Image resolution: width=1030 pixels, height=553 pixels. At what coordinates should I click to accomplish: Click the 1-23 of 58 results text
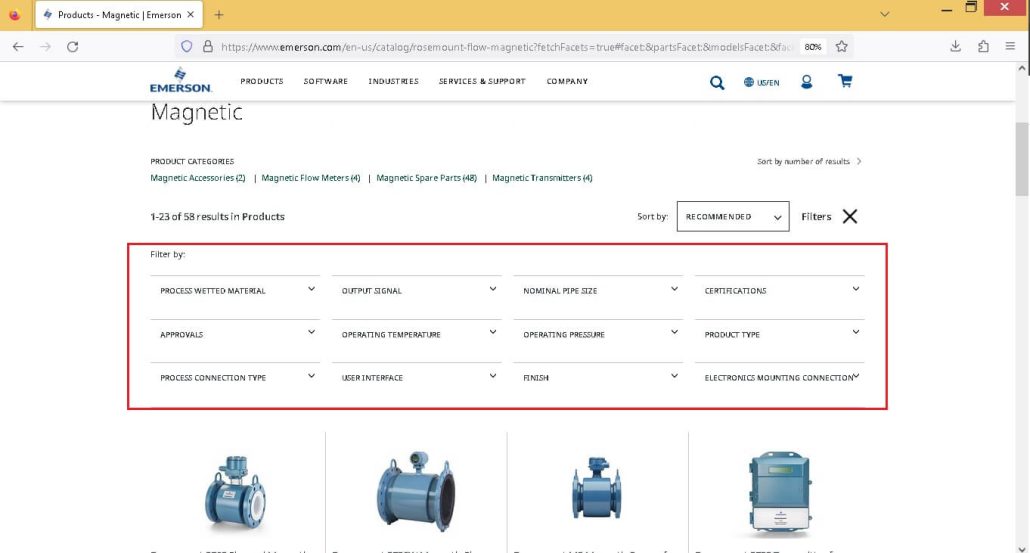tap(217, 216)
